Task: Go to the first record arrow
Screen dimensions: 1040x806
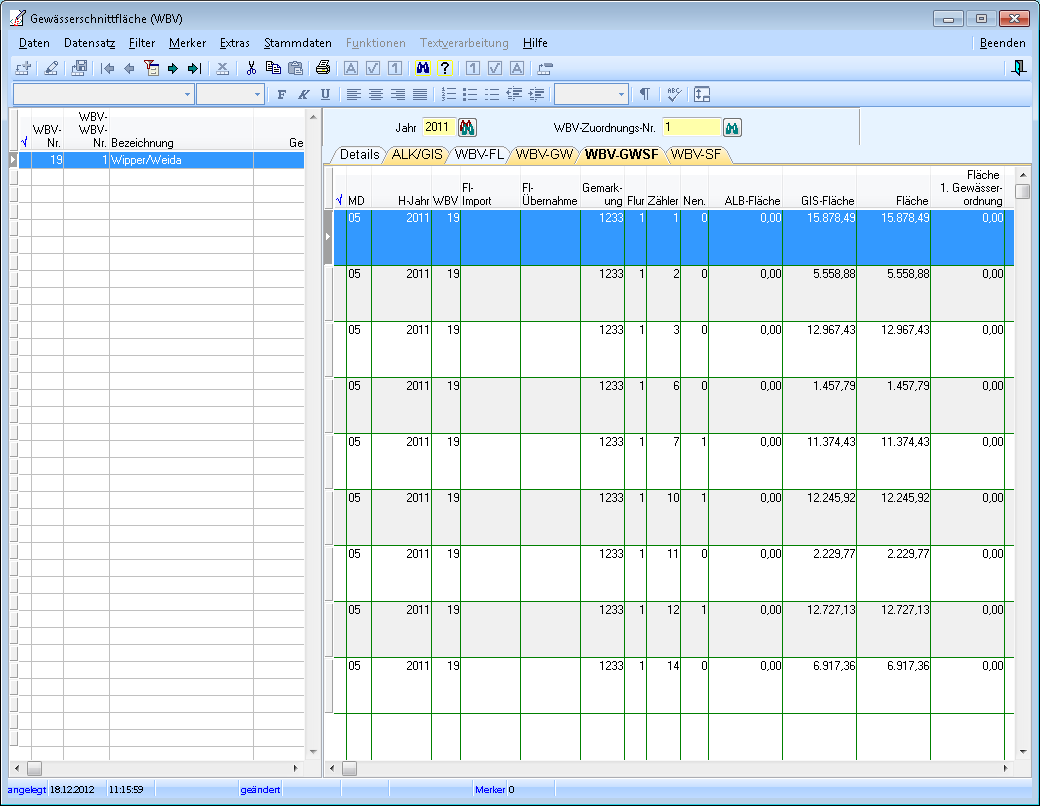Action: click(107, 68)
